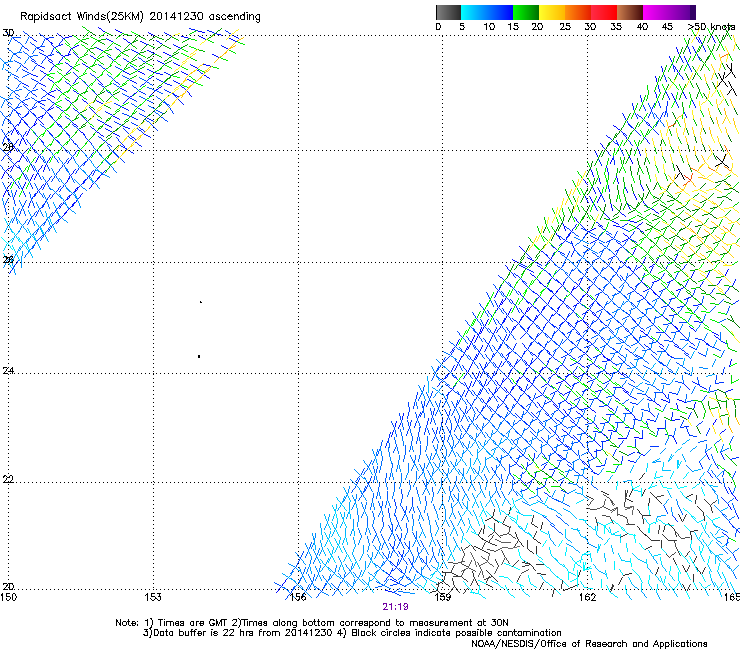Click the latitude label '30'
Viewport: 740px width, 650px height.
point(8,33)
